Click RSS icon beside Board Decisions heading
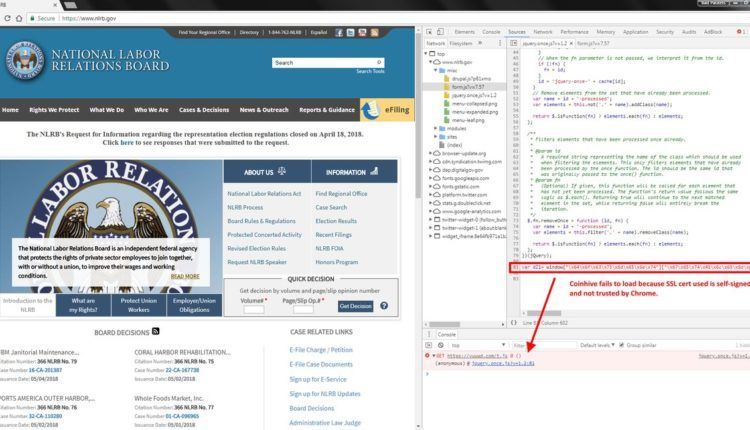 point(156,330)
